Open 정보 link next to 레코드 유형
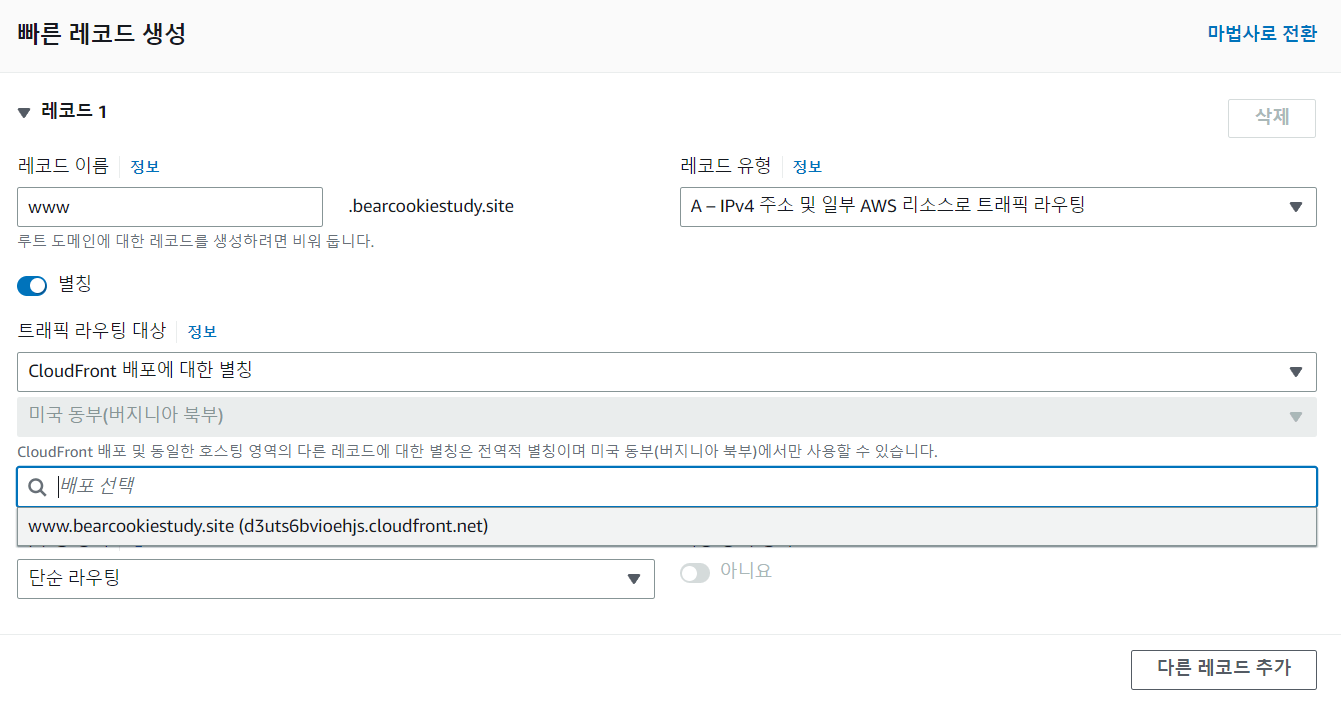Image resolution: width=1341 pixels, height=701 pixels. 807,167
